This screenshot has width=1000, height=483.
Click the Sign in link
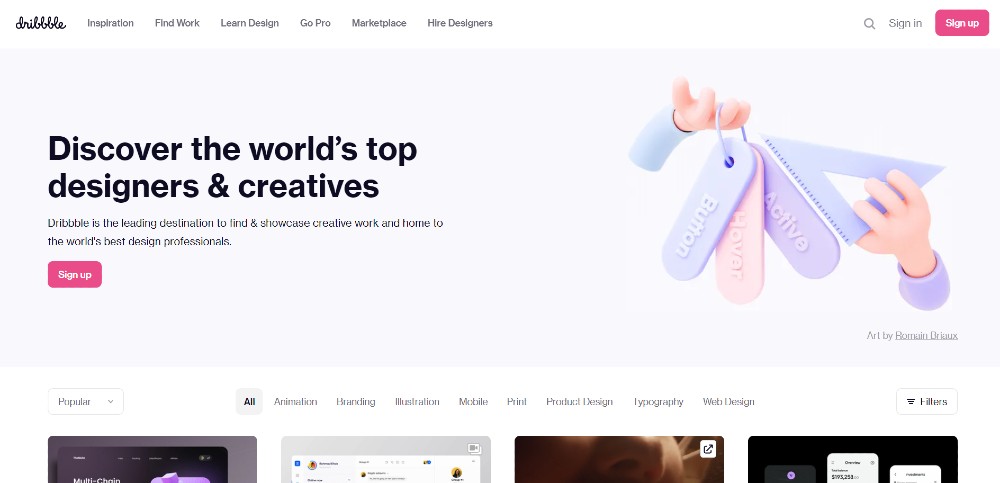[905, 23]
